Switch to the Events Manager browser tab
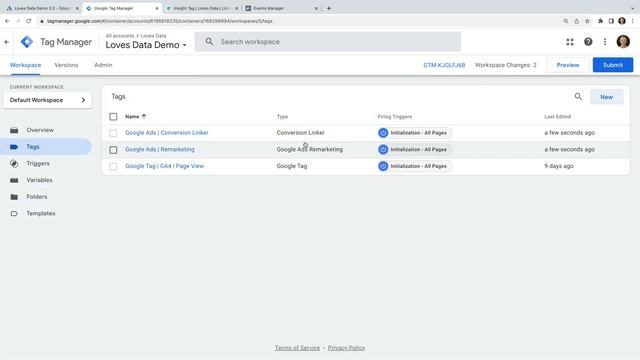The image size is (640, 360). 282,8
